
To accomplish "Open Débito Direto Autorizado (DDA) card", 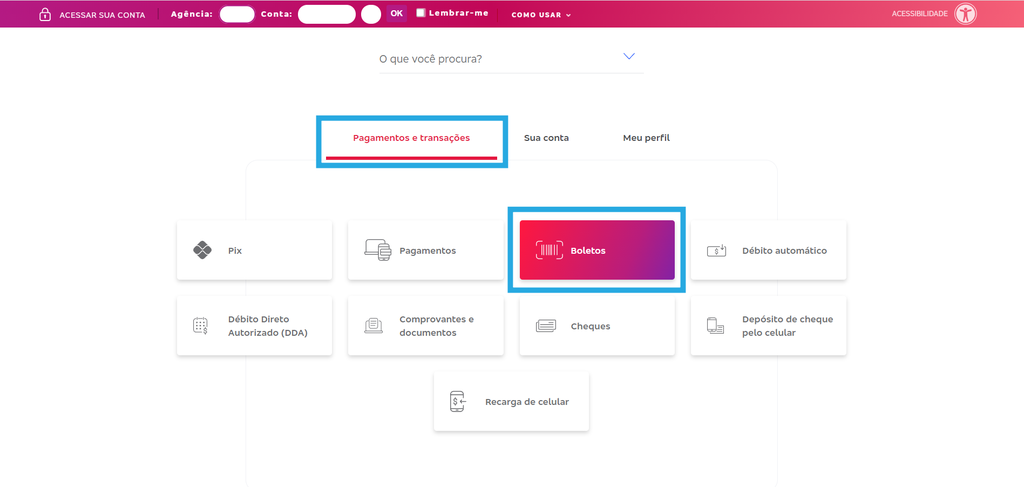I will pyautogui.click(x=254, y=326).
